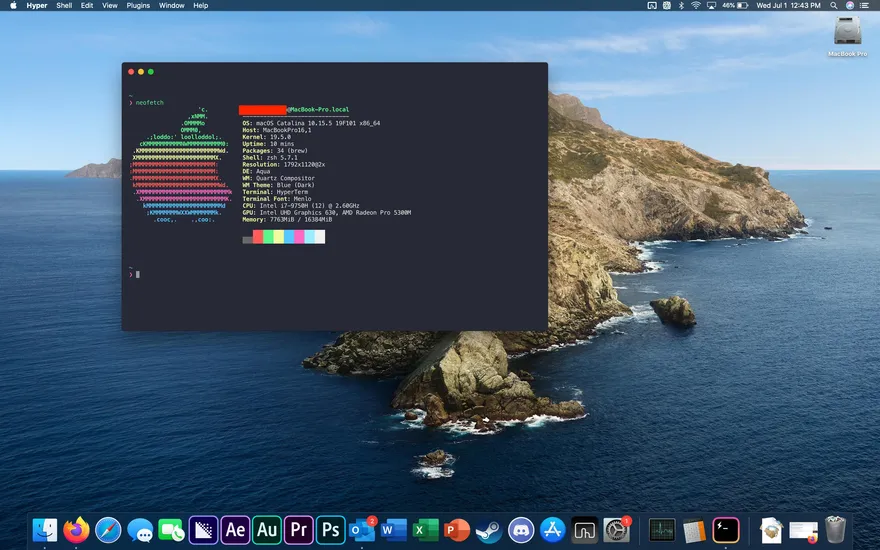Viewport: 880px width, 550px height.
Task: Open the View menu
Action: tap(109, 6)
